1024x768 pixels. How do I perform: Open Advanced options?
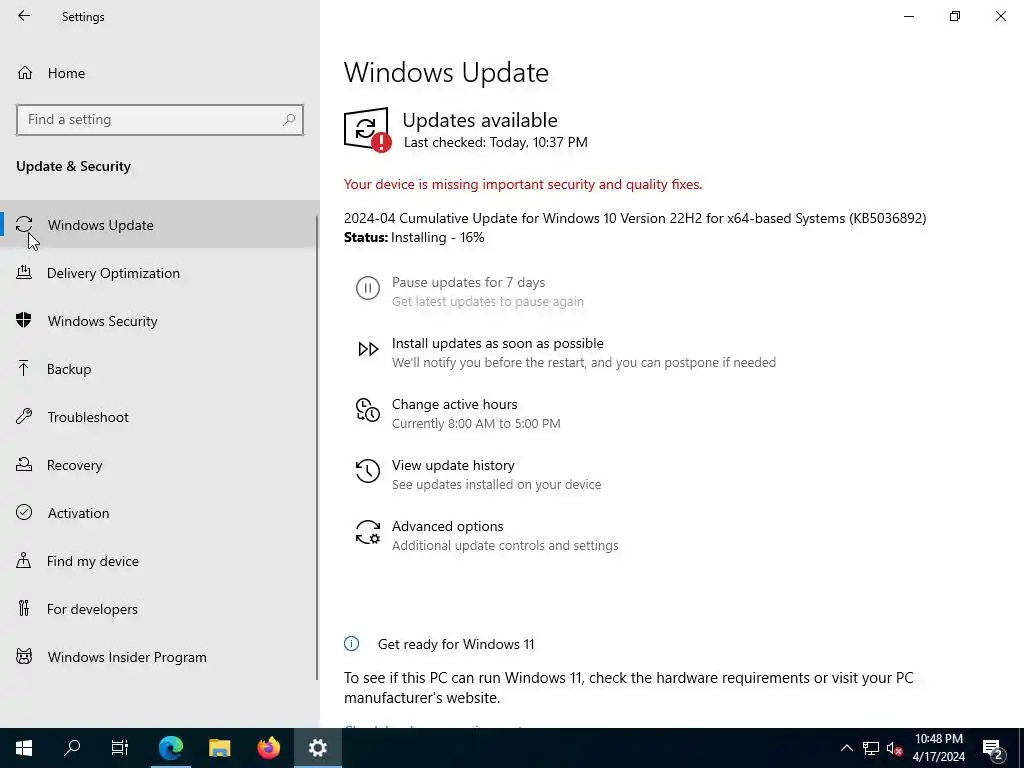coord(447,526)
